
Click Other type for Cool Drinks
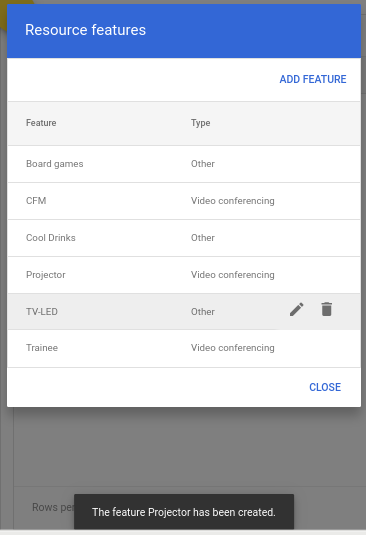pyautogui.click(x=203, y=238)
